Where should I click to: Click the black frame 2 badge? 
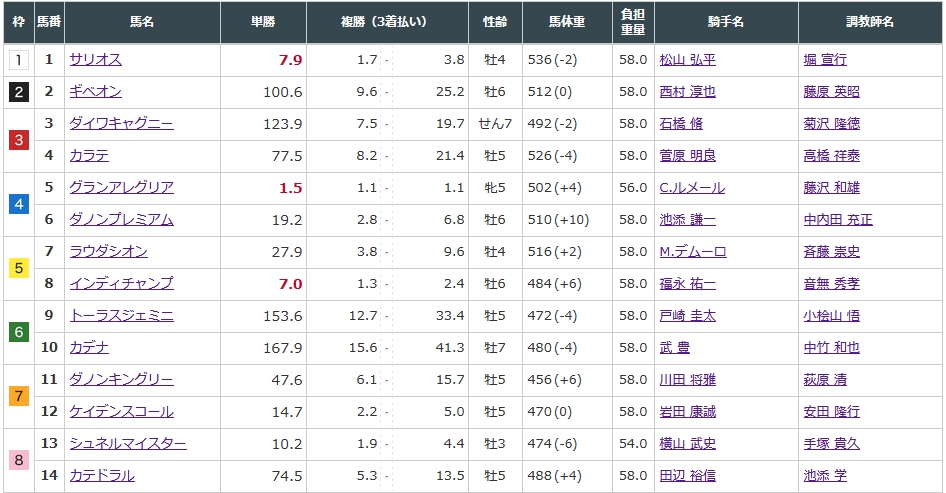click(x=18, y=92)
